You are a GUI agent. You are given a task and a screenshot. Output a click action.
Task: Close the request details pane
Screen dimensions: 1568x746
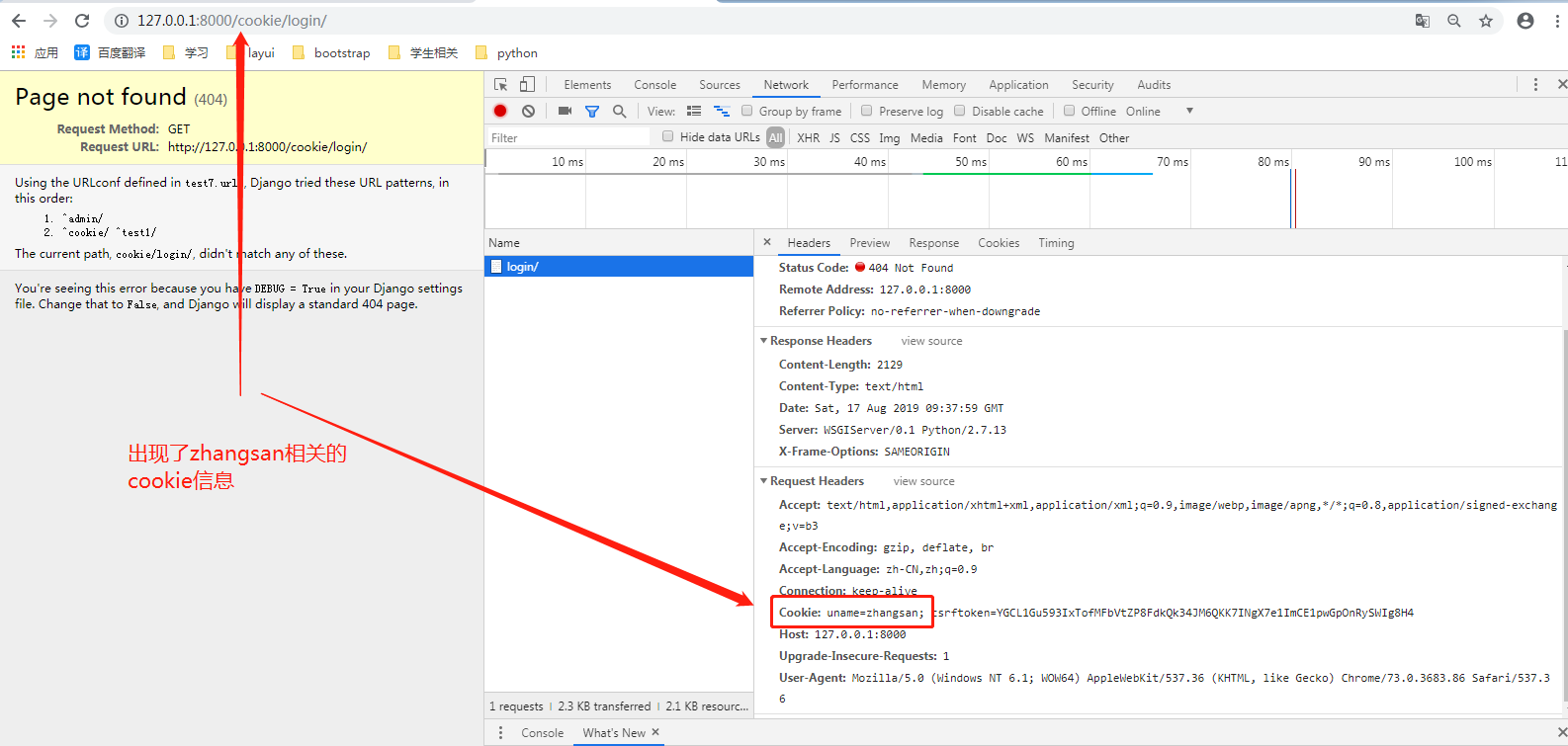pos(767,242)
